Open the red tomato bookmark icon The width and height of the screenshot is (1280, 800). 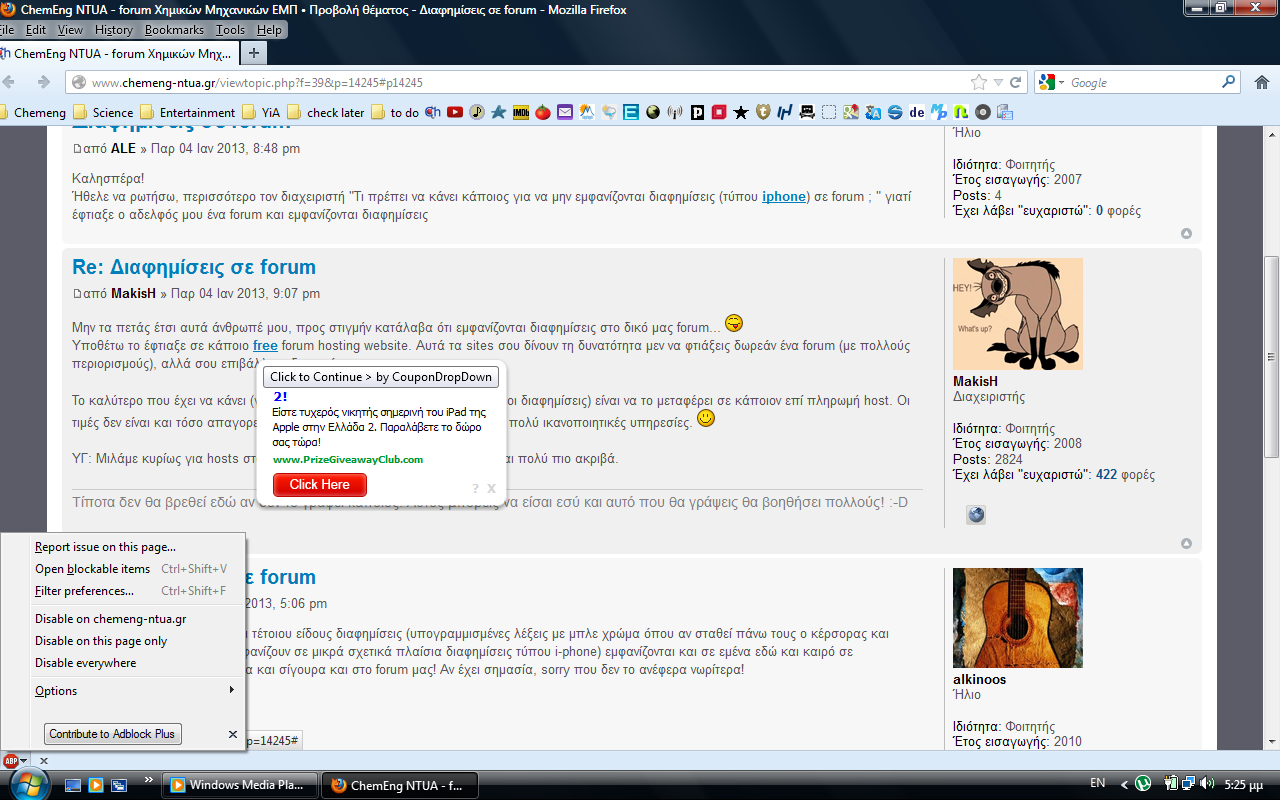tap(543, 112)
